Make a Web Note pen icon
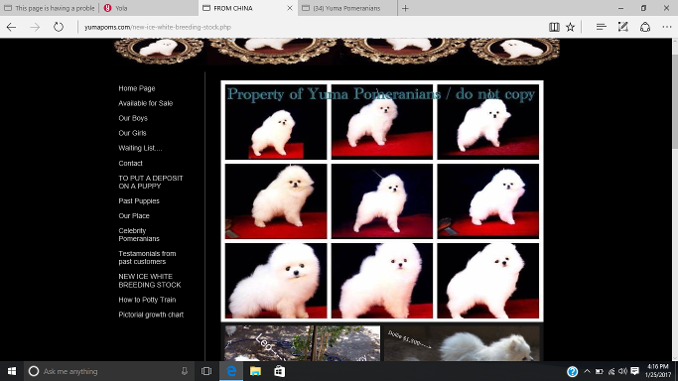Image resolution: width=678 pixels, height=381 pixels. (623, 27)
